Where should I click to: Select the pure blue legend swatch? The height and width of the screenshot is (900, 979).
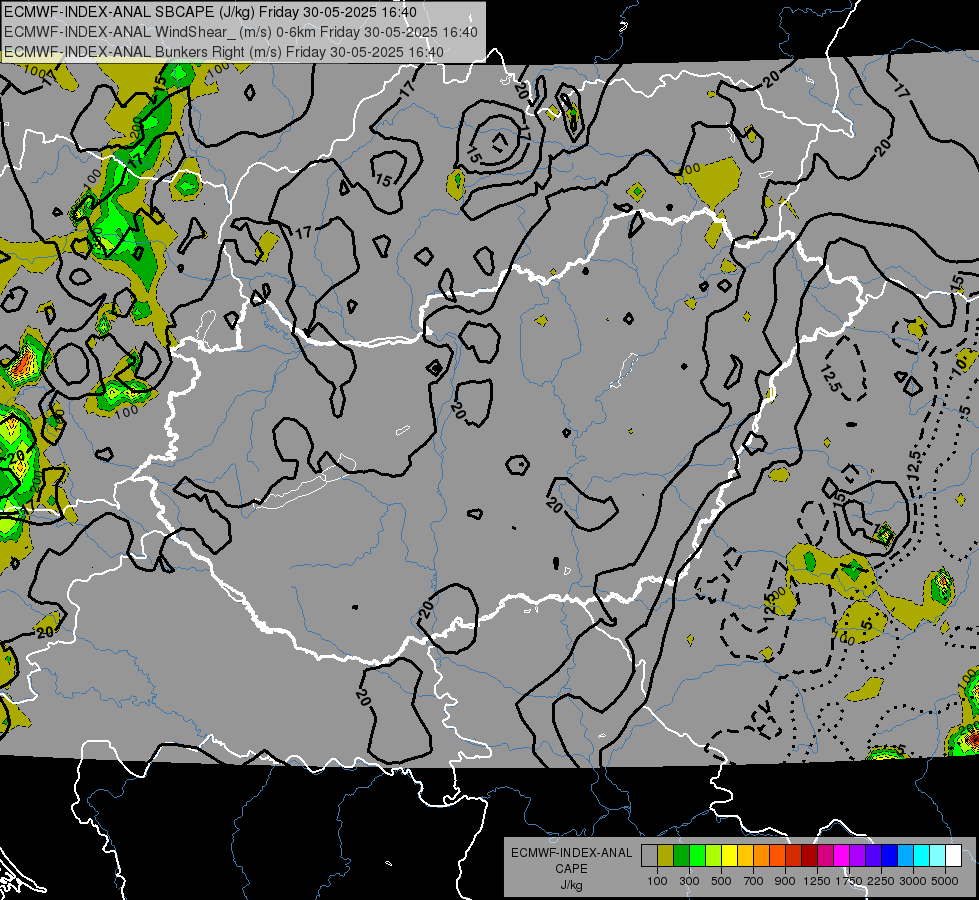coord(889,855)
